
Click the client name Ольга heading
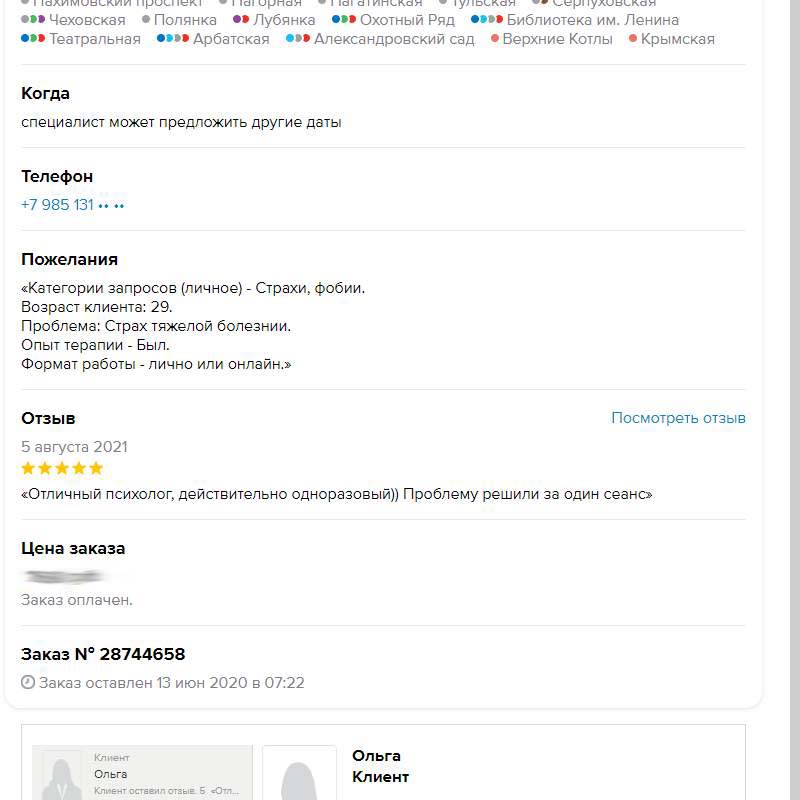pos(376,756)
